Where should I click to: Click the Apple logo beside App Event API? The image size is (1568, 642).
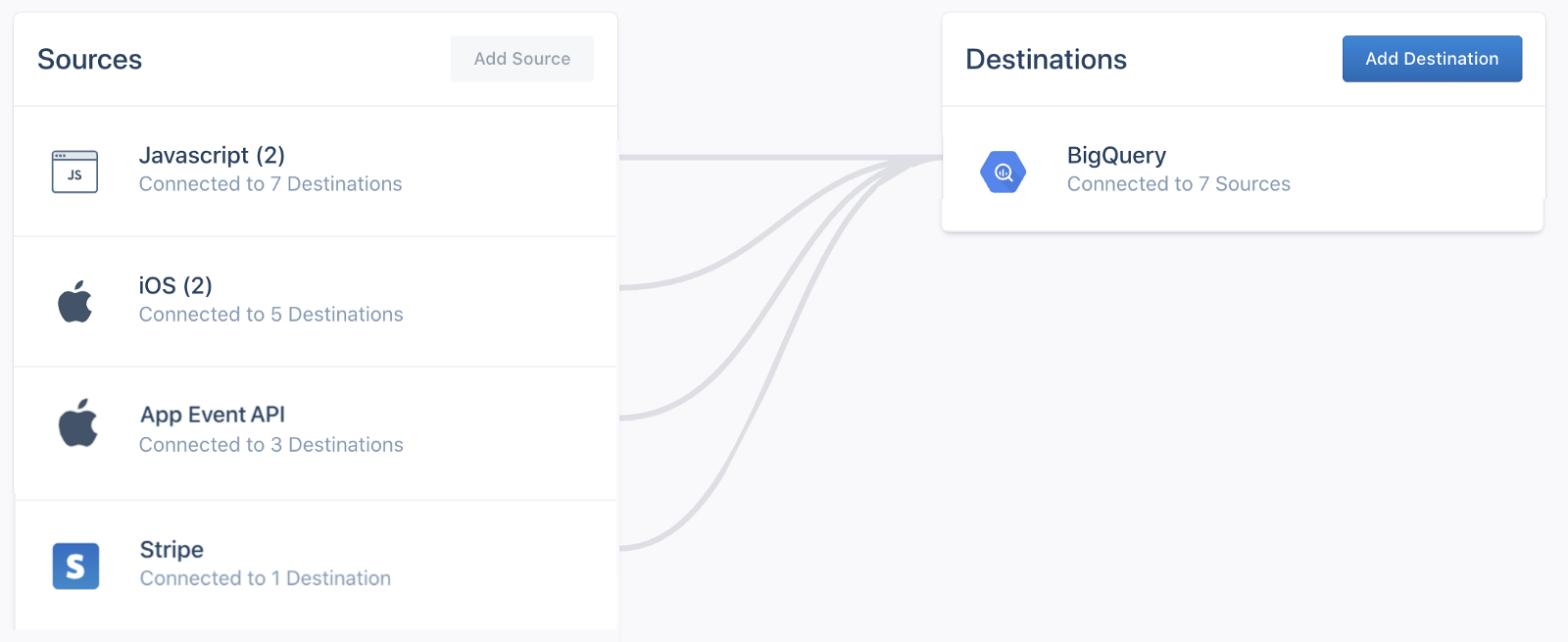point(77,423)
